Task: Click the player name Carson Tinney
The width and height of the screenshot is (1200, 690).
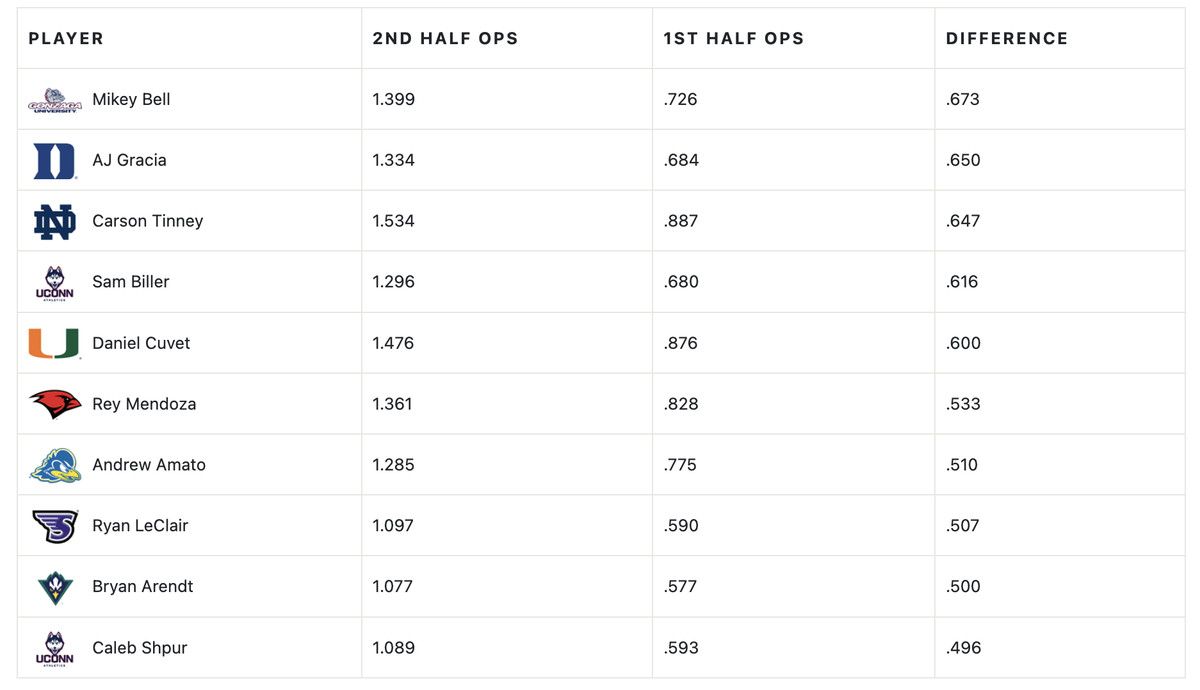Action: 148,222
